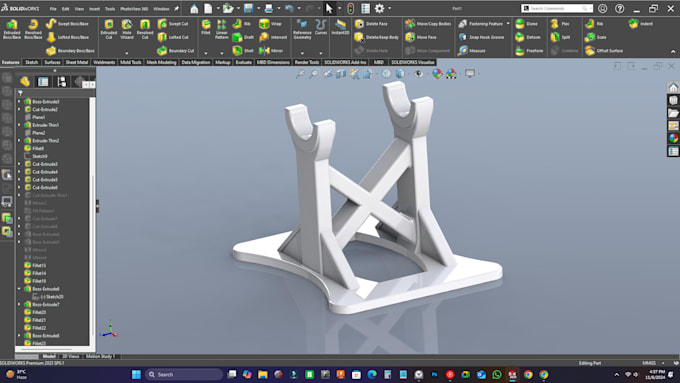The height and width of the screenshot is (383, 680).
Task: Open the Save dropdown arrow
Action: tap(258, 8)
